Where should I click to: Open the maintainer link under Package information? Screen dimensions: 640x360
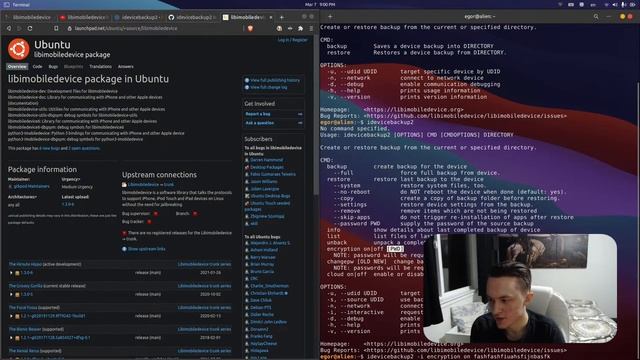(x=31, y=186)
